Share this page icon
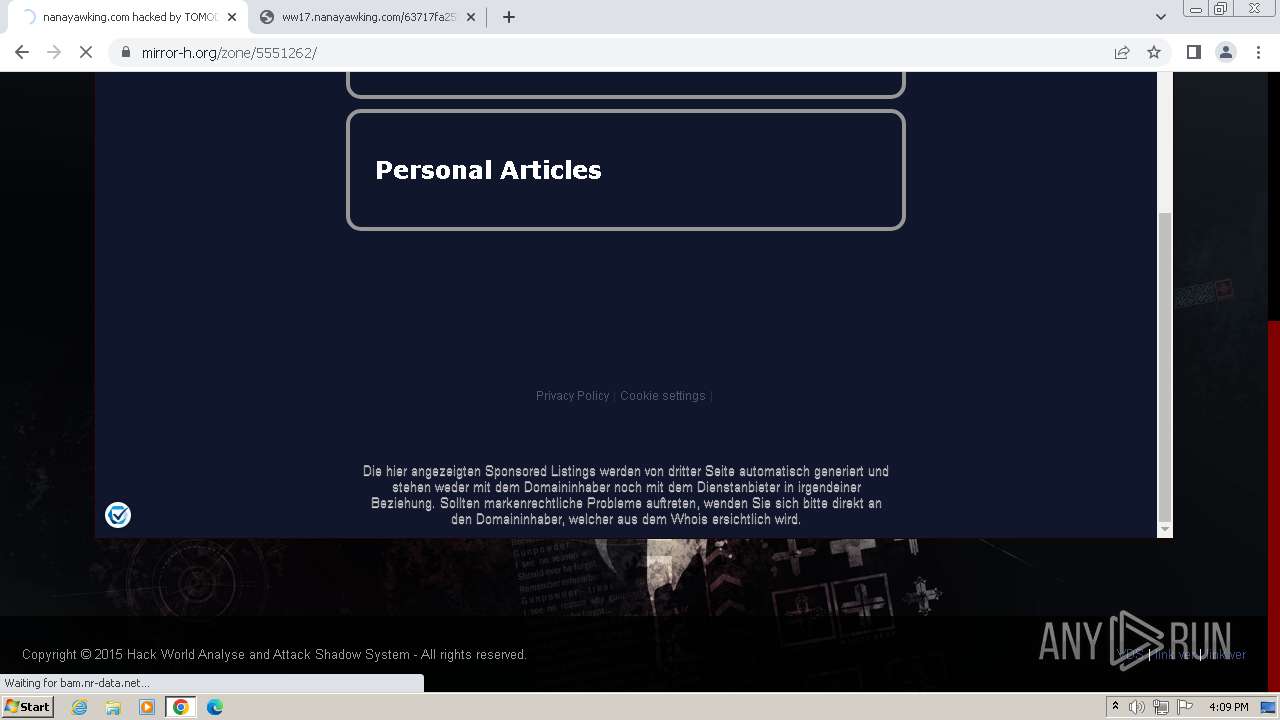 1122,52
